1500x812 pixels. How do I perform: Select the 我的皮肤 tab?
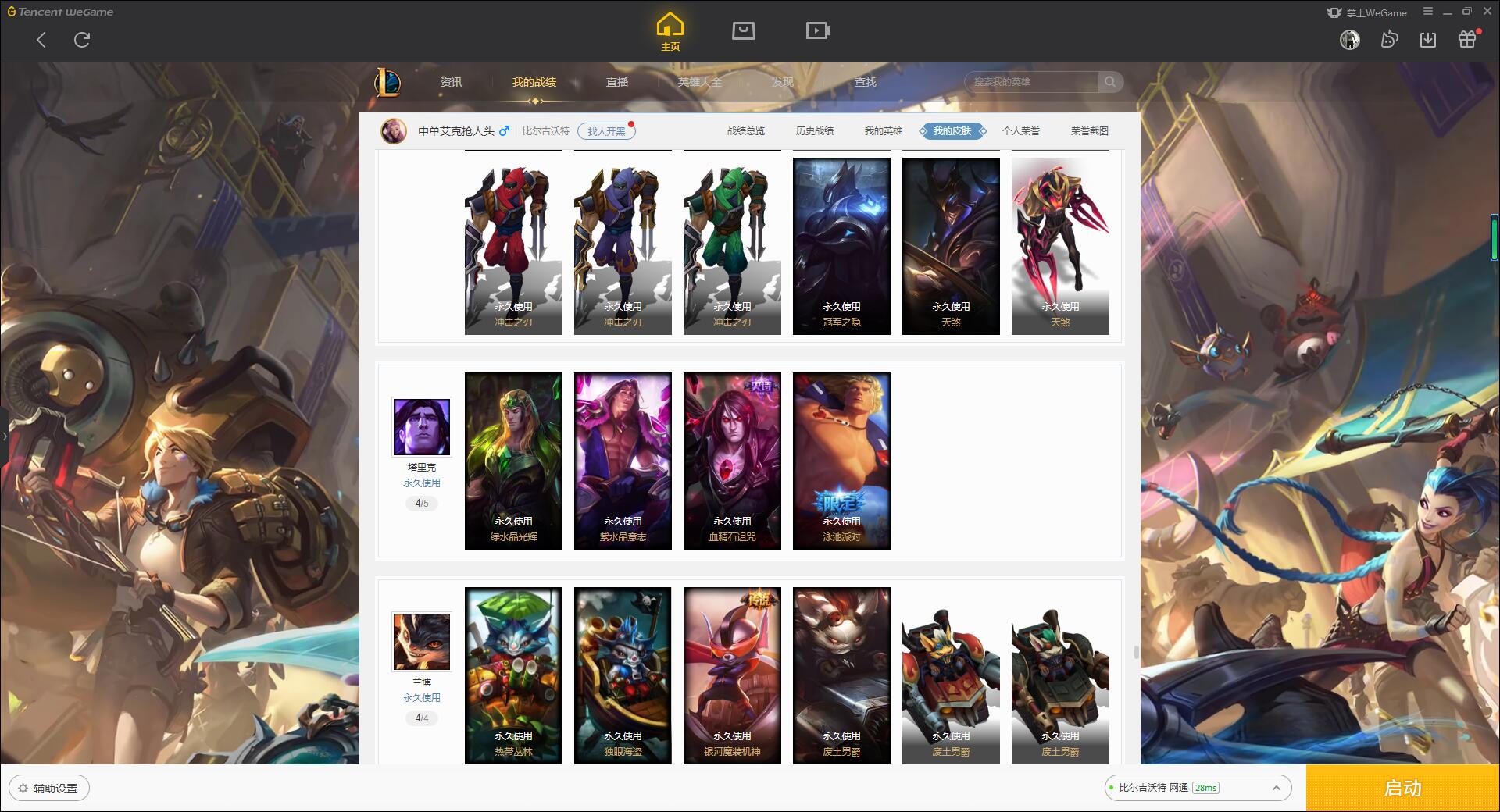point(952,131)
